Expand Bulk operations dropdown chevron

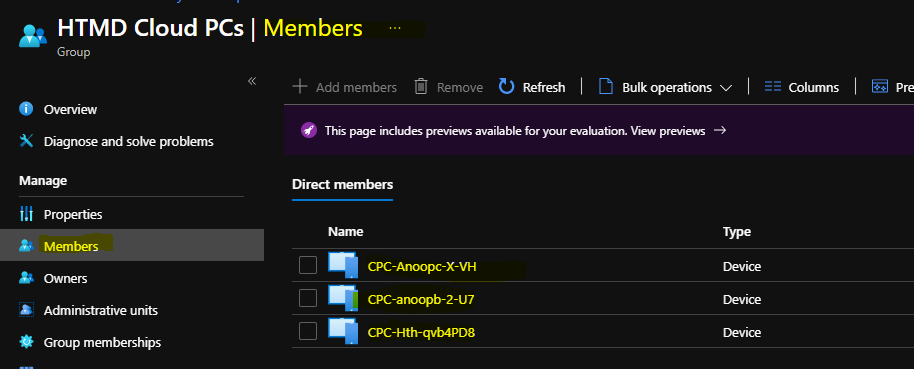tap(726, 88)
